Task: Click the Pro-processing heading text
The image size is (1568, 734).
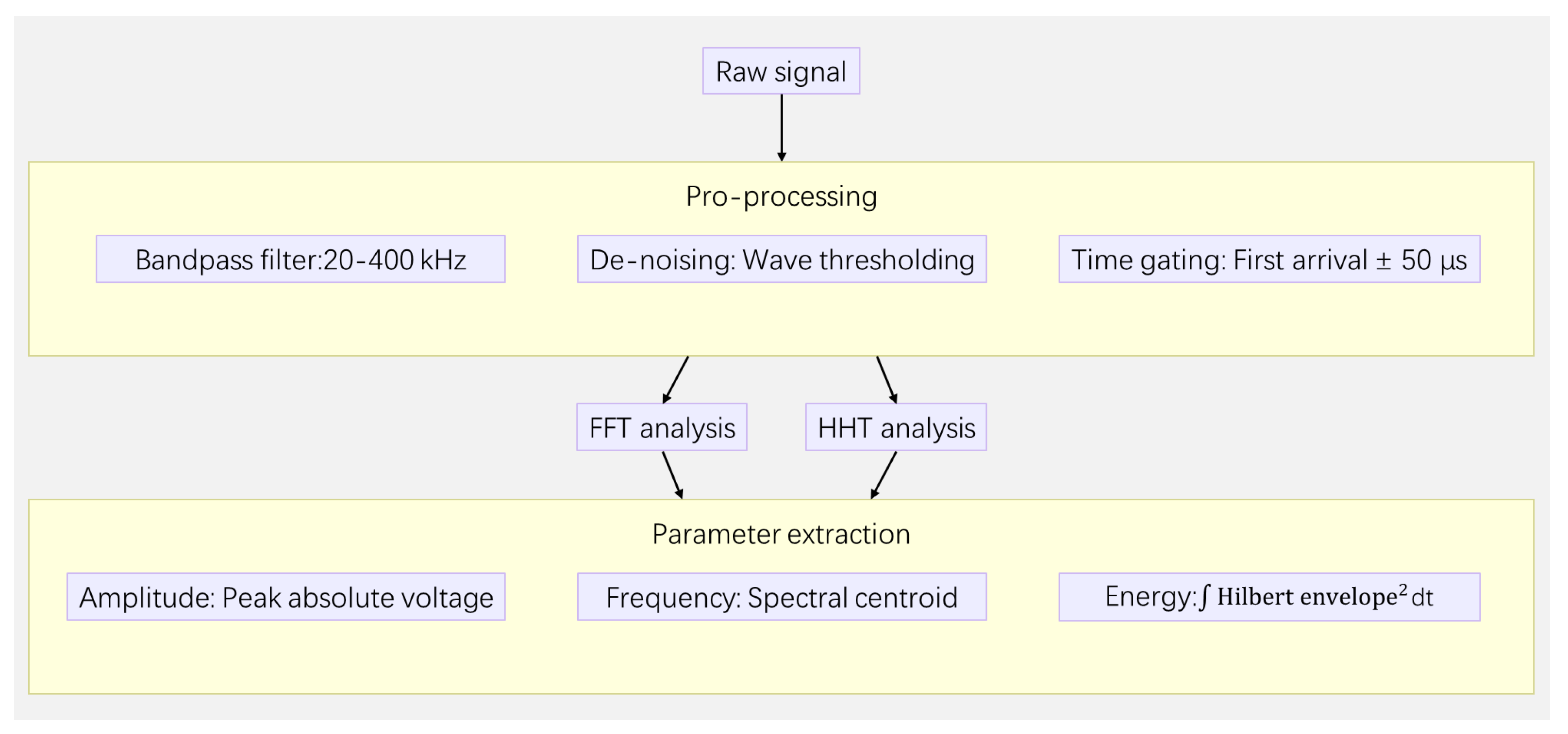Action: point(781,196)
